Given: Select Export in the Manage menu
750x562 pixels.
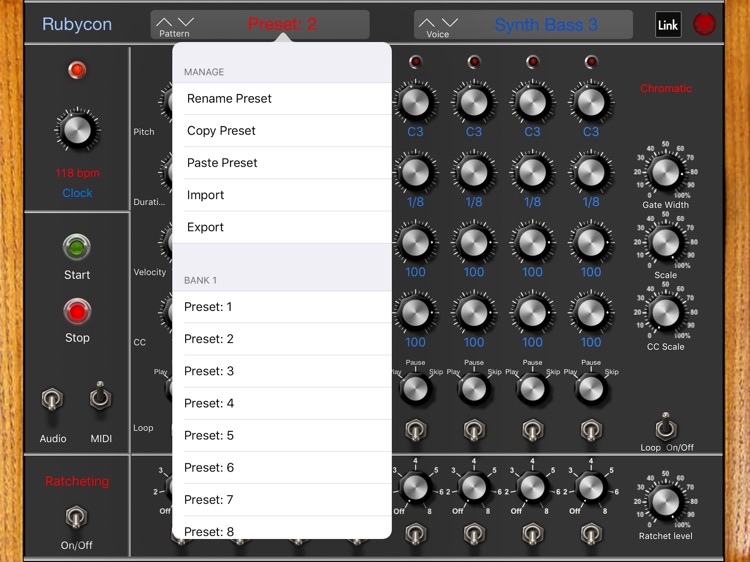Looking at the screenshot, I should [282, 227].
